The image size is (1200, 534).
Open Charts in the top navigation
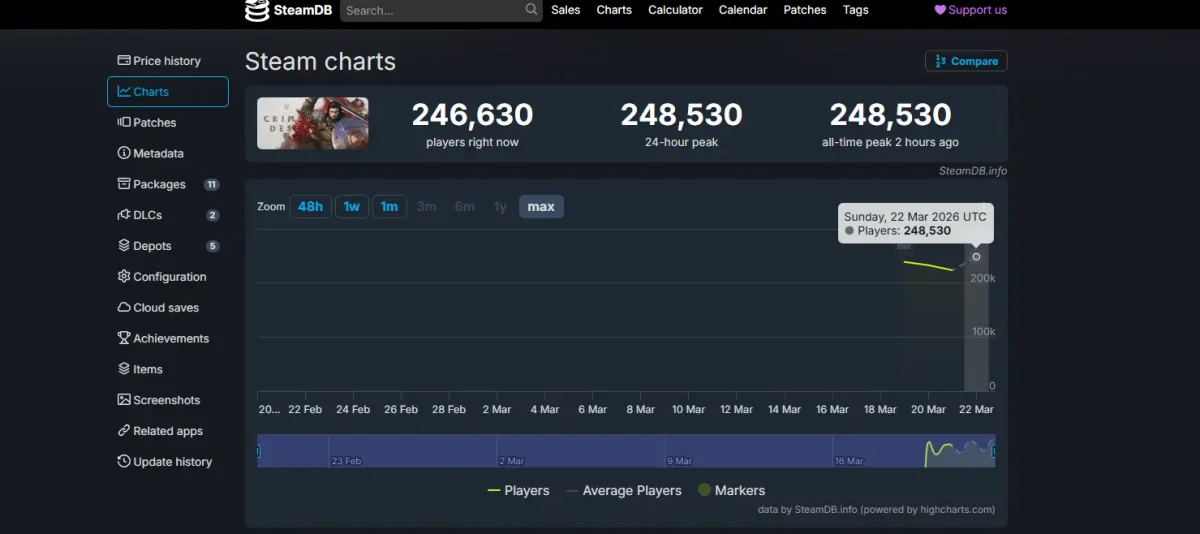(x=614, y=10)
